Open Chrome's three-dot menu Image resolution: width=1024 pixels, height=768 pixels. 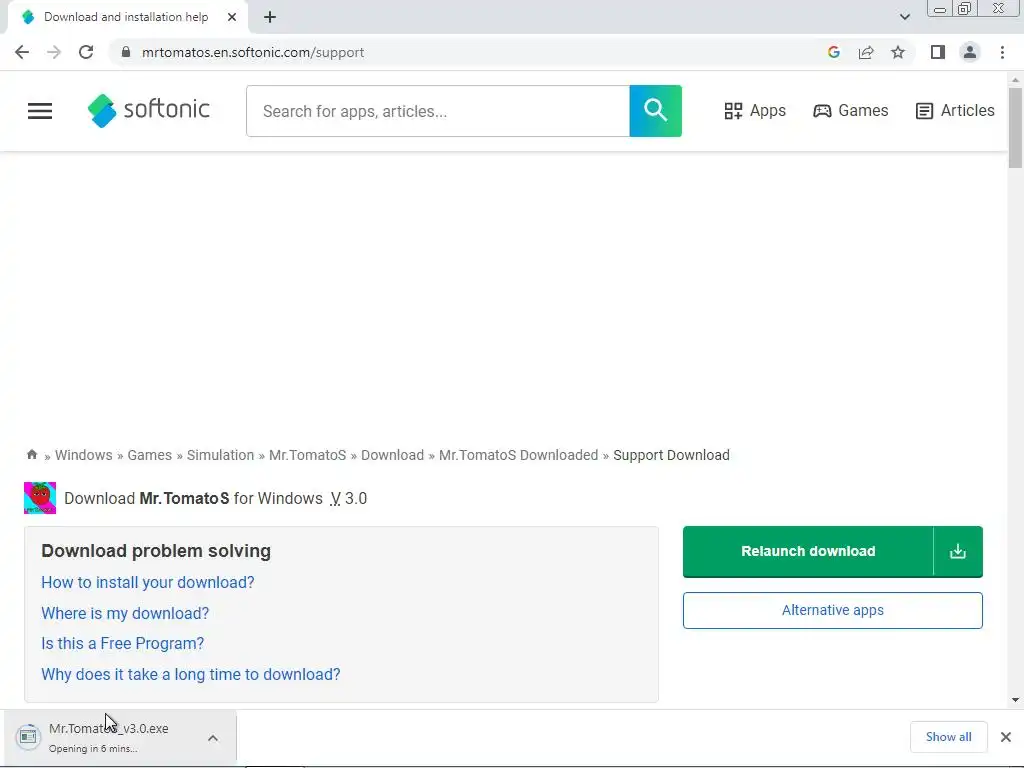click(x=1002, y=52)
